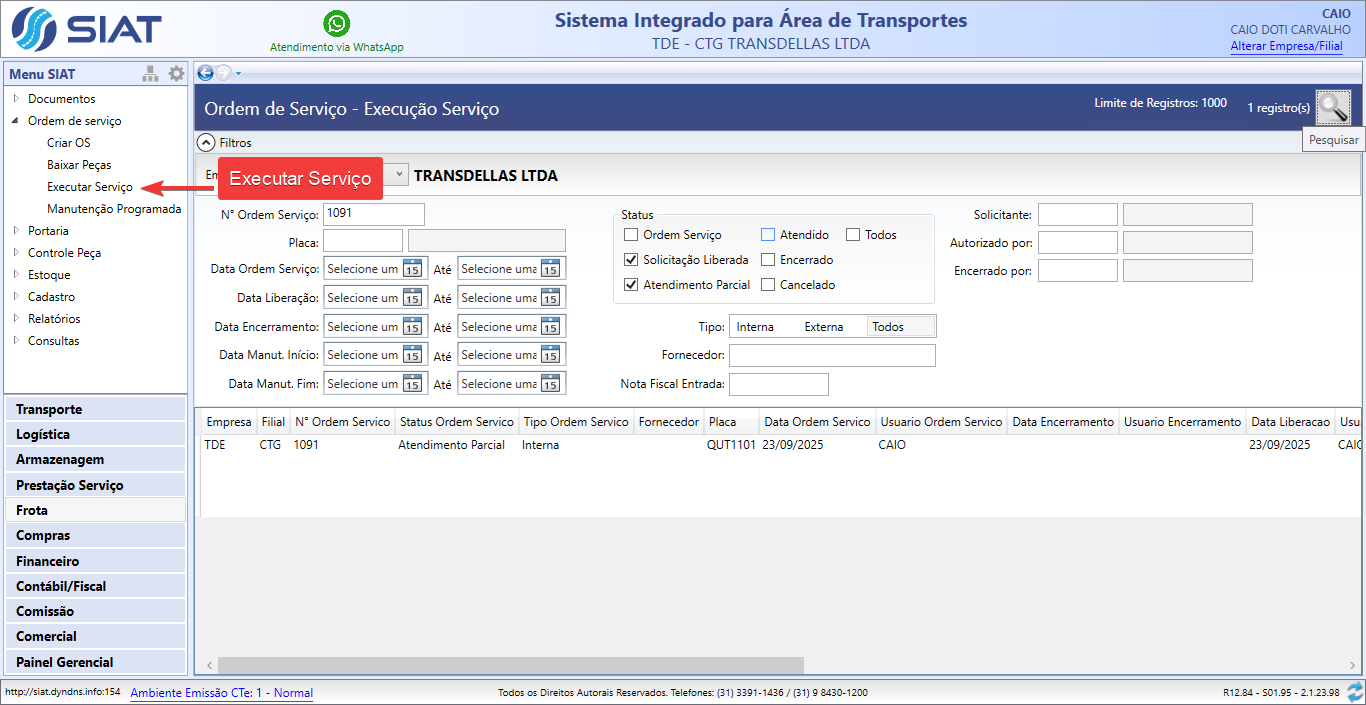Select Externa as order type
Viewport: 1366px width, 705px height.
coord(824,327)
